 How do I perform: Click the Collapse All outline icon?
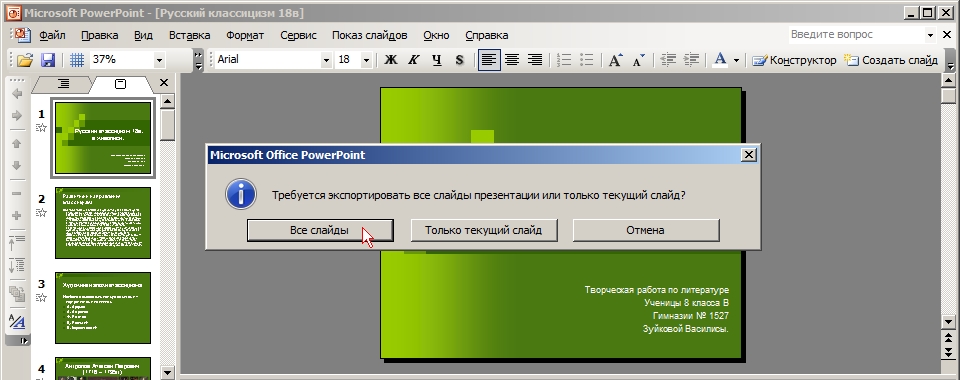click(x=17, y=244)
